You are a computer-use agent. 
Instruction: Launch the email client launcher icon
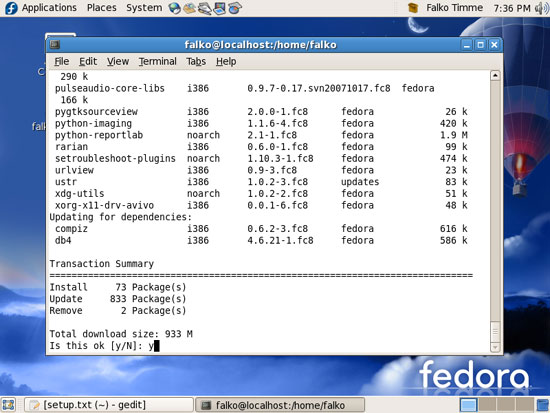click(189, 8)
